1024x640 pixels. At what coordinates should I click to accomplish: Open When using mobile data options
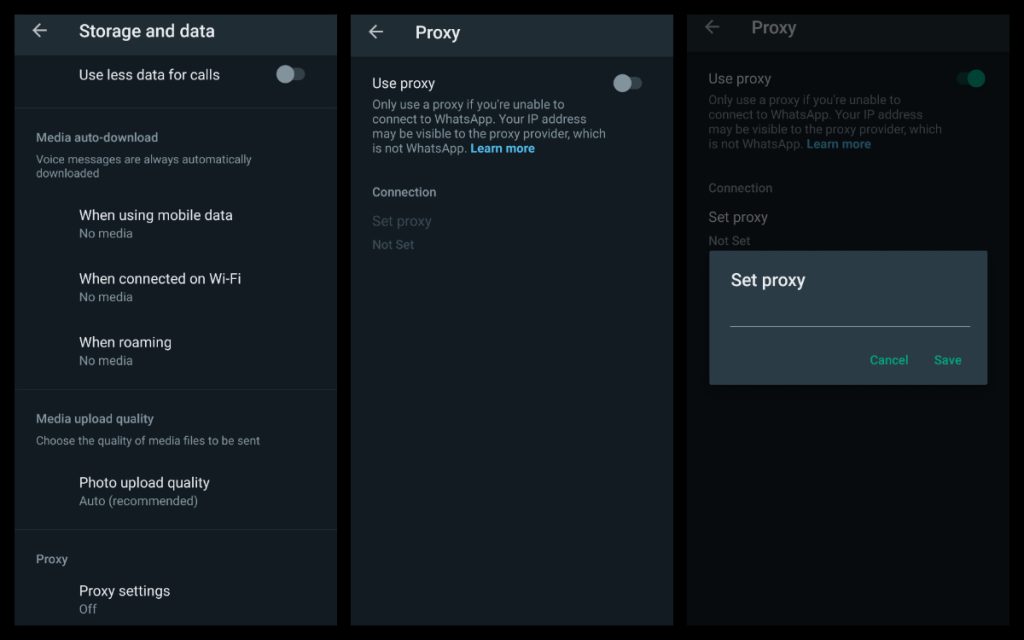point(176,223)
